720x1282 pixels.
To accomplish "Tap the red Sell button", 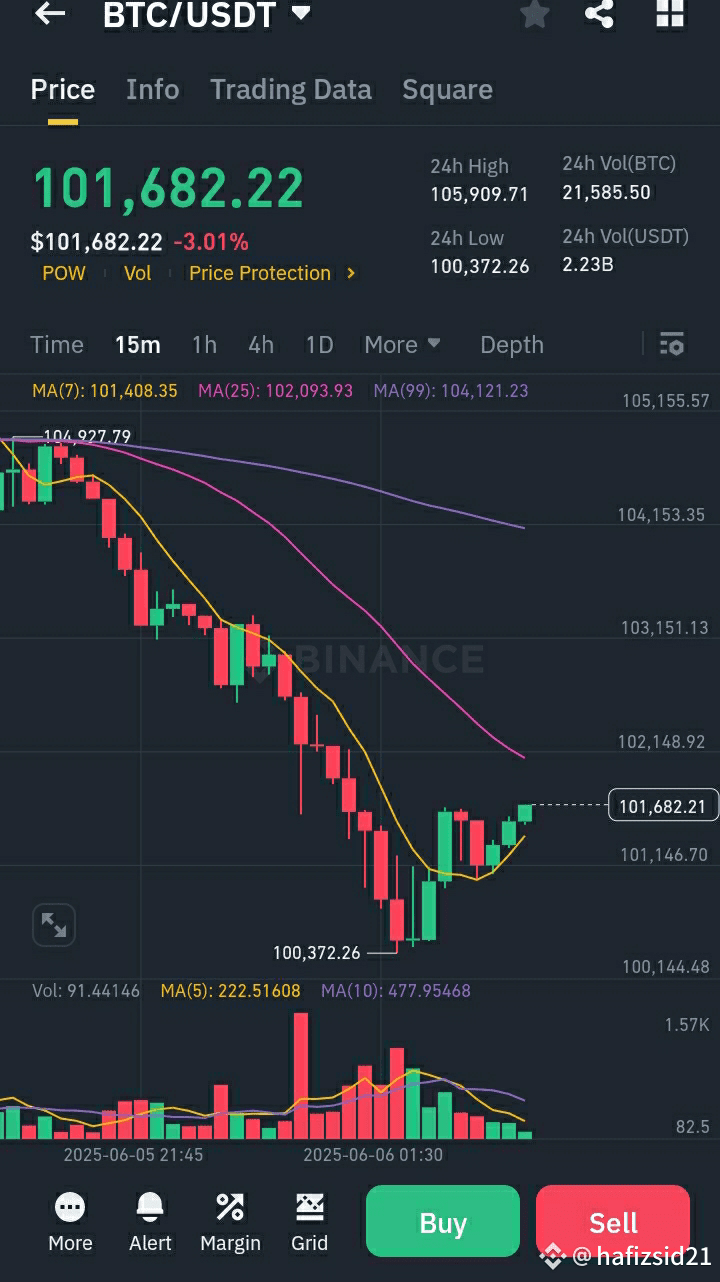I will tap(613, 1223).
